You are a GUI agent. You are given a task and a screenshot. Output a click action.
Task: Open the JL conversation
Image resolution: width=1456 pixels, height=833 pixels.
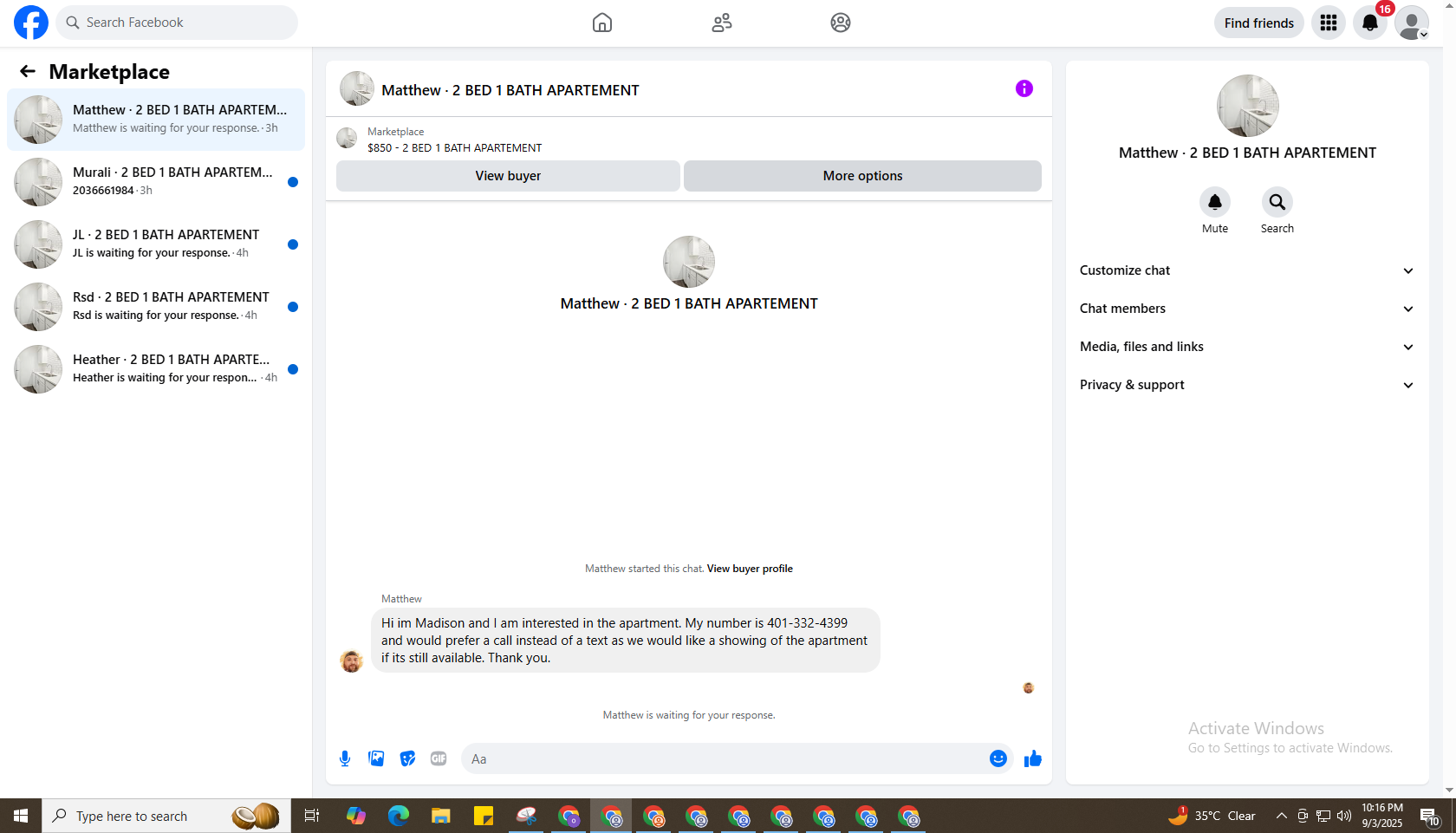pyautogui.click(x=156, y=244)
